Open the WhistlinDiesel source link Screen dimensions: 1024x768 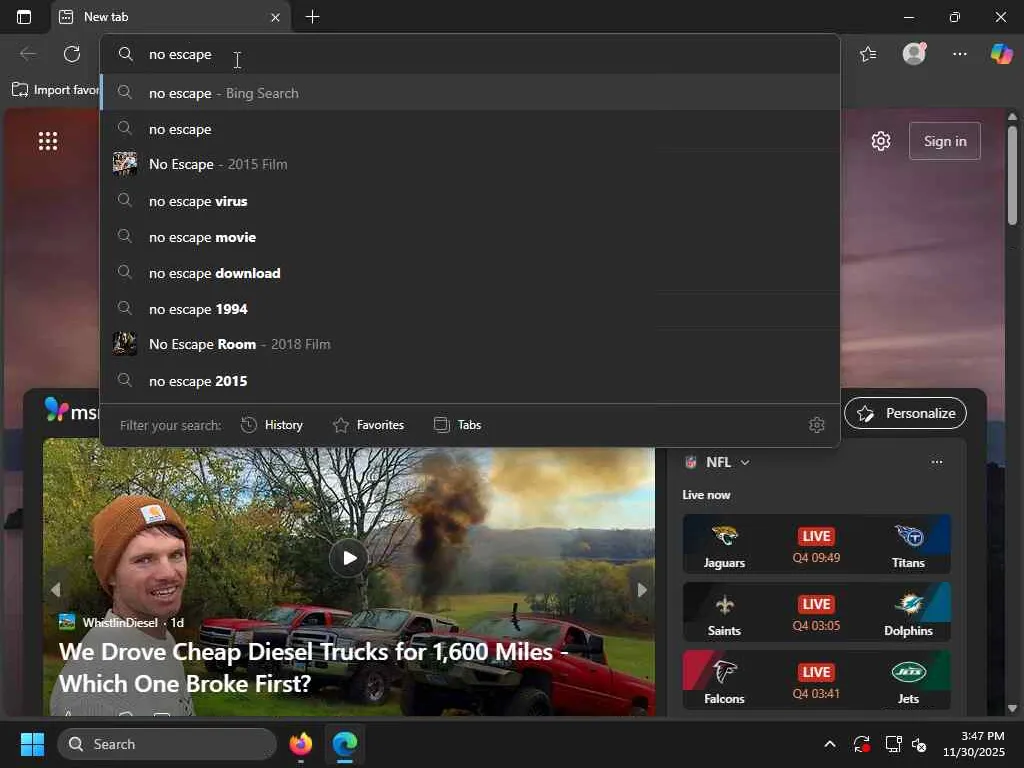pos(120,622)
